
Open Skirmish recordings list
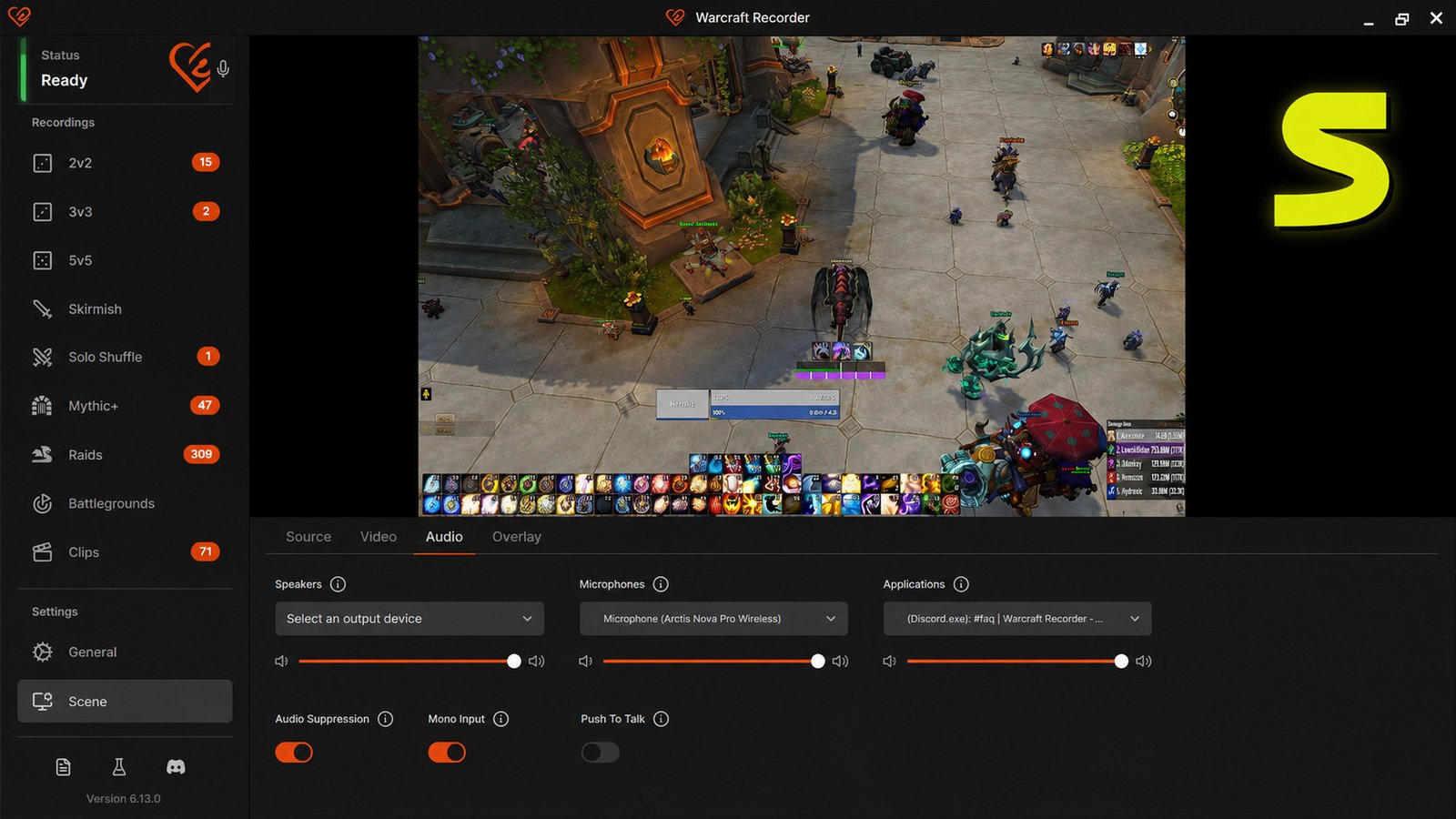125,309
